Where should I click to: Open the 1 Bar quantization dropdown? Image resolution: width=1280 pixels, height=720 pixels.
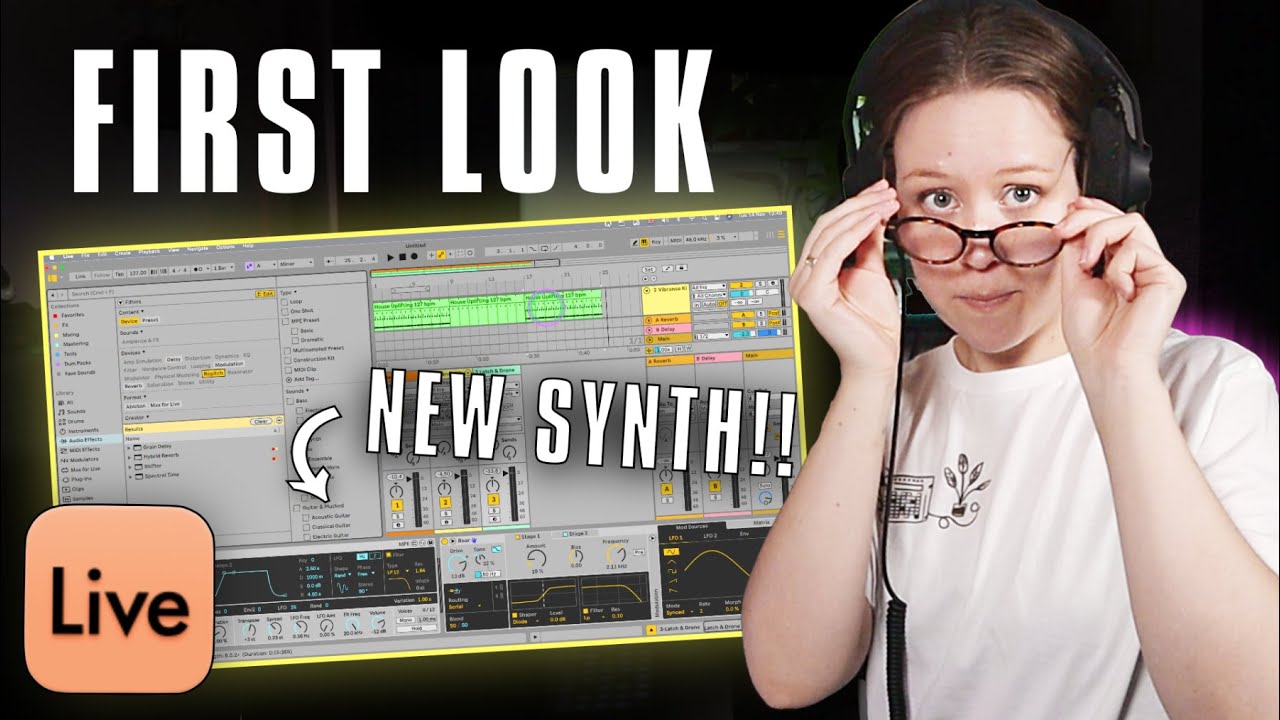[x=224, y=268]
